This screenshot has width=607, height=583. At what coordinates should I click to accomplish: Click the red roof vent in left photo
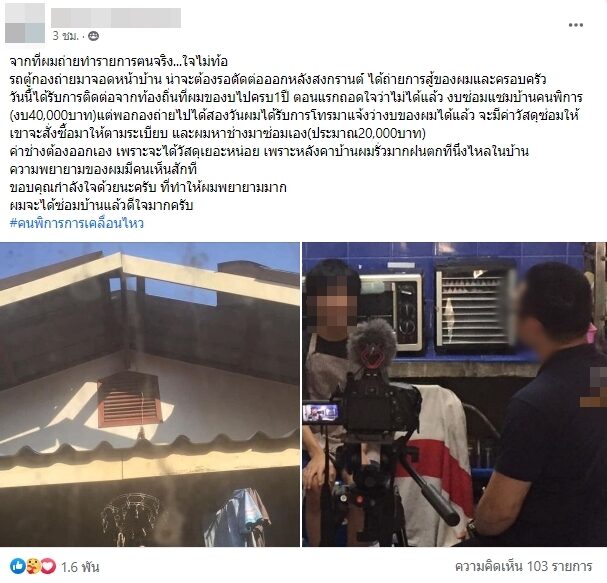click(x=129, y=399)
